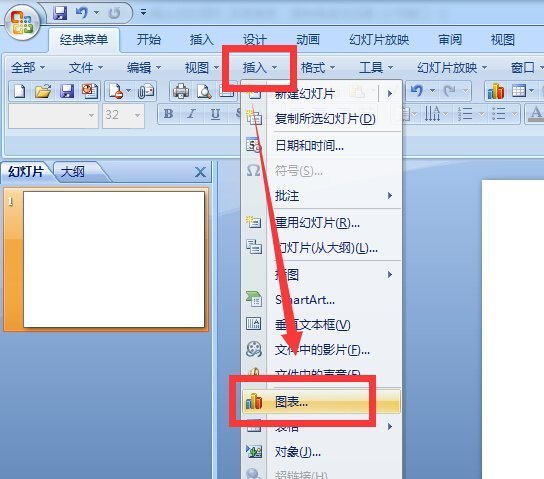Viewport: 544px width, 479px height.
Task: Close the slides/outline pane
Action: point(201,172)
